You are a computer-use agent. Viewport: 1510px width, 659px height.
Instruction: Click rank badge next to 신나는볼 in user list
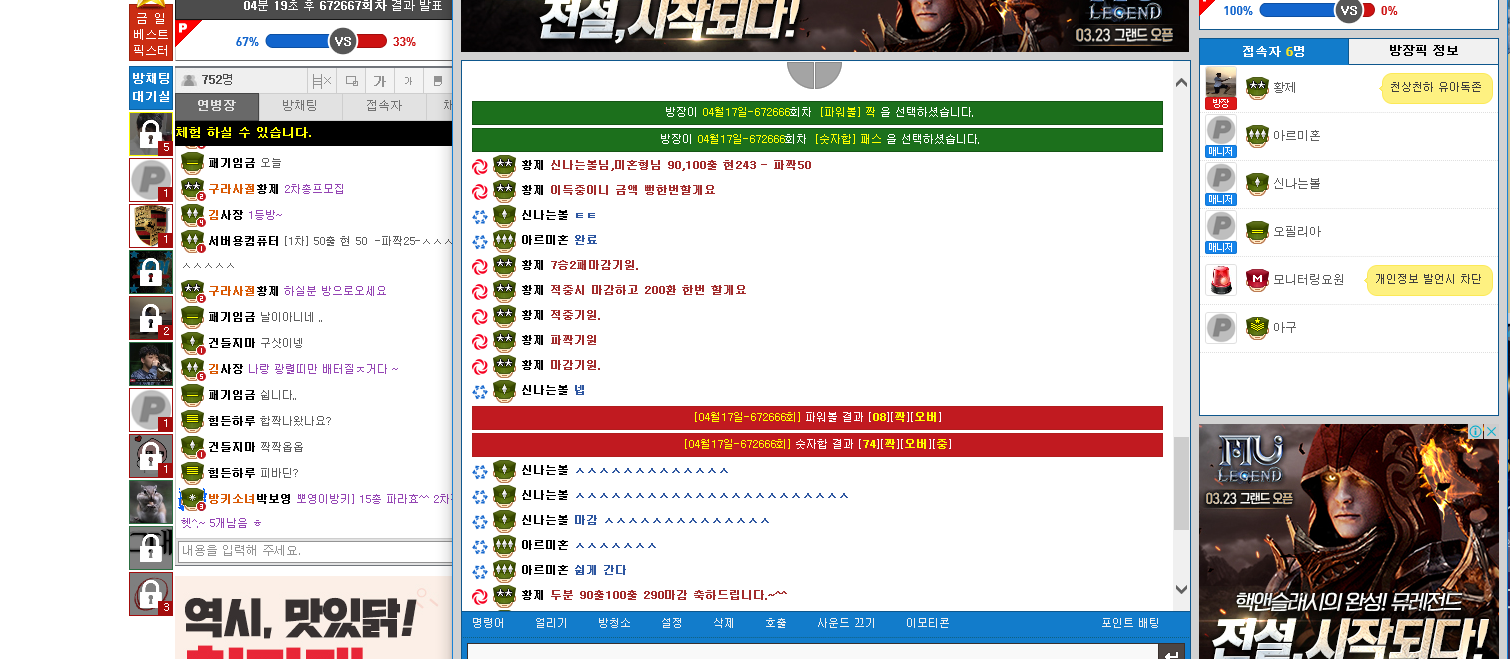pyautogui.click(x=1257, y=183)
